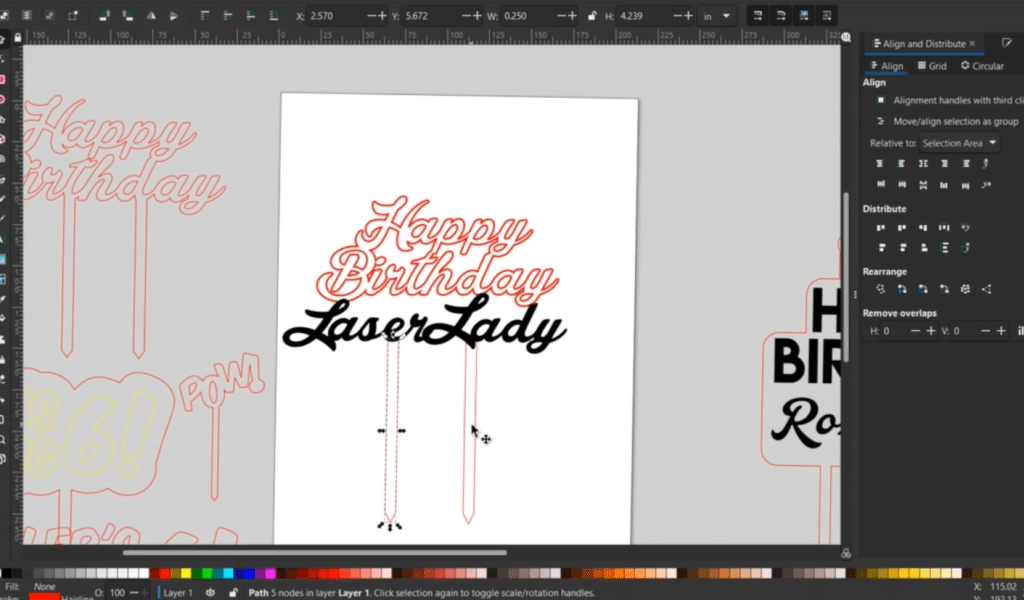This screenshot has height=600, width=1024.
Task: Enable Move/align selection as group
Action: (x=881, y=121)
